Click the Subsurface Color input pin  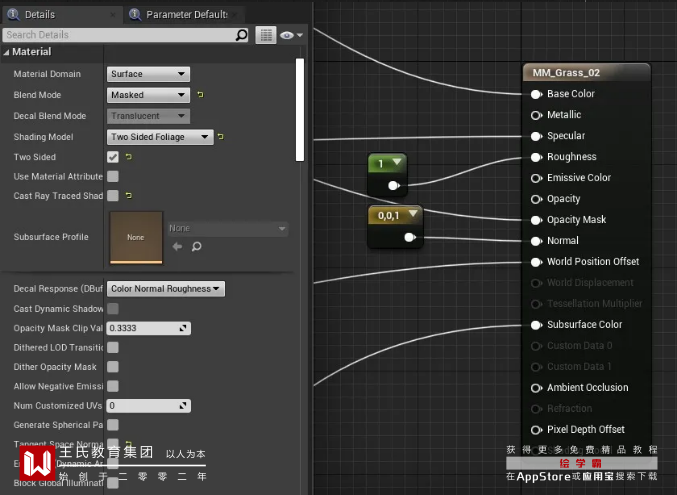tap(536, 325)
